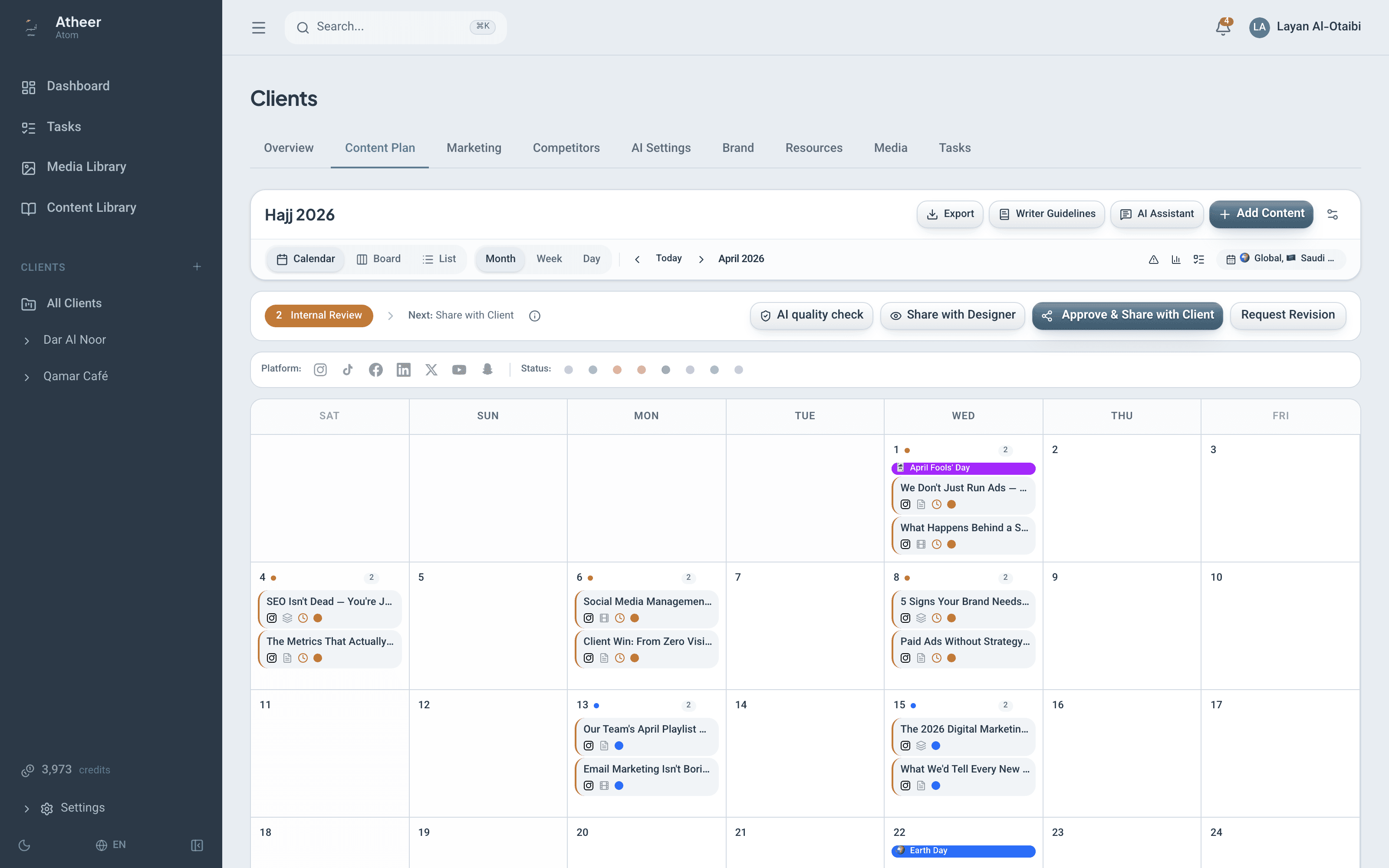Open the notifications bell
The image size is (1389, 868).
tap(1223, 27)
